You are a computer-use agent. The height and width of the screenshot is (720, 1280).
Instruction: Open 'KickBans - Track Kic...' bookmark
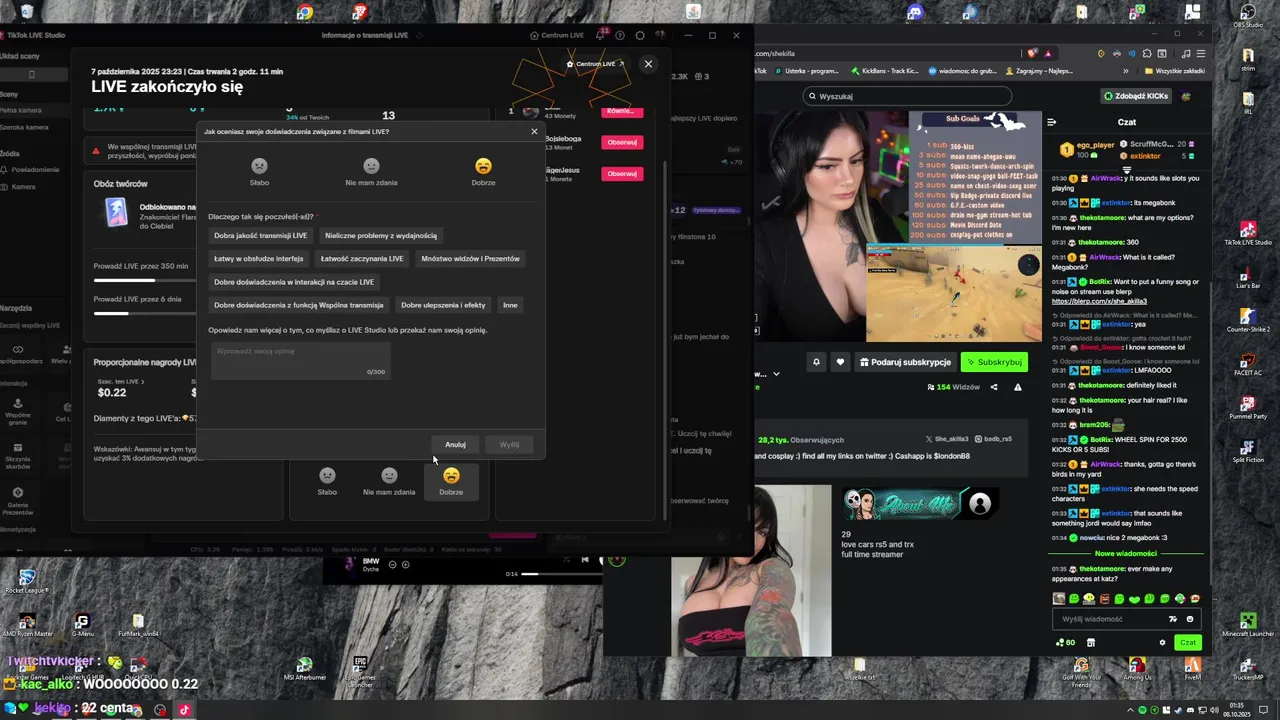(x=885, y=71)
